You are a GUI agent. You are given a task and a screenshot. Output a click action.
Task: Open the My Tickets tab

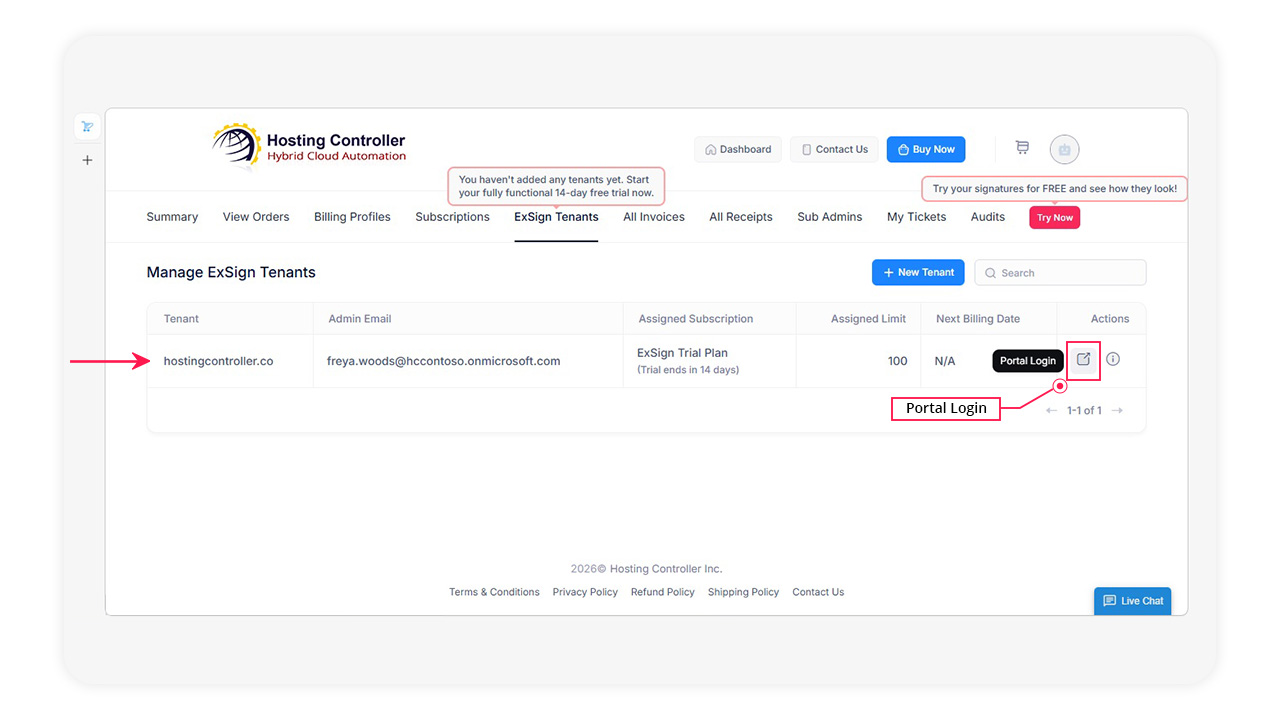(916, 217)
